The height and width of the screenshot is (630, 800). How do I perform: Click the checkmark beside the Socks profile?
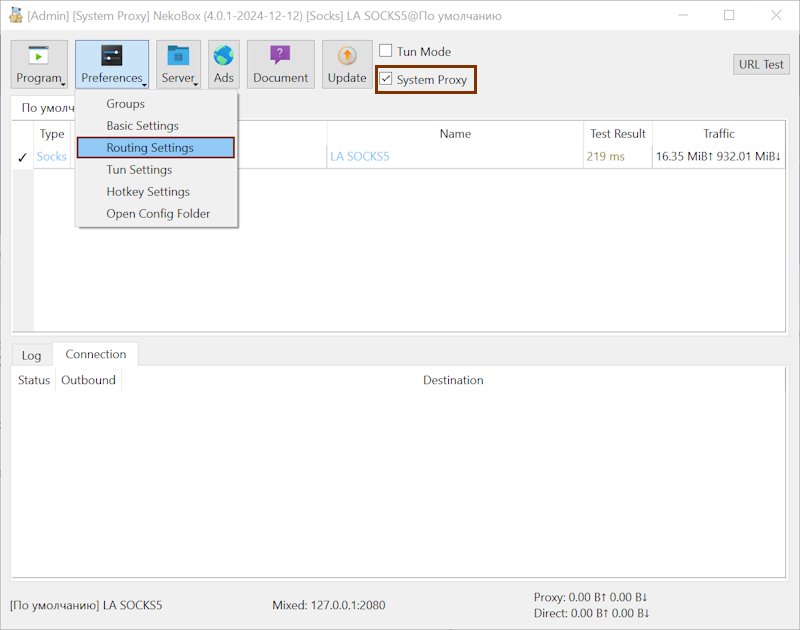(22, 157)
